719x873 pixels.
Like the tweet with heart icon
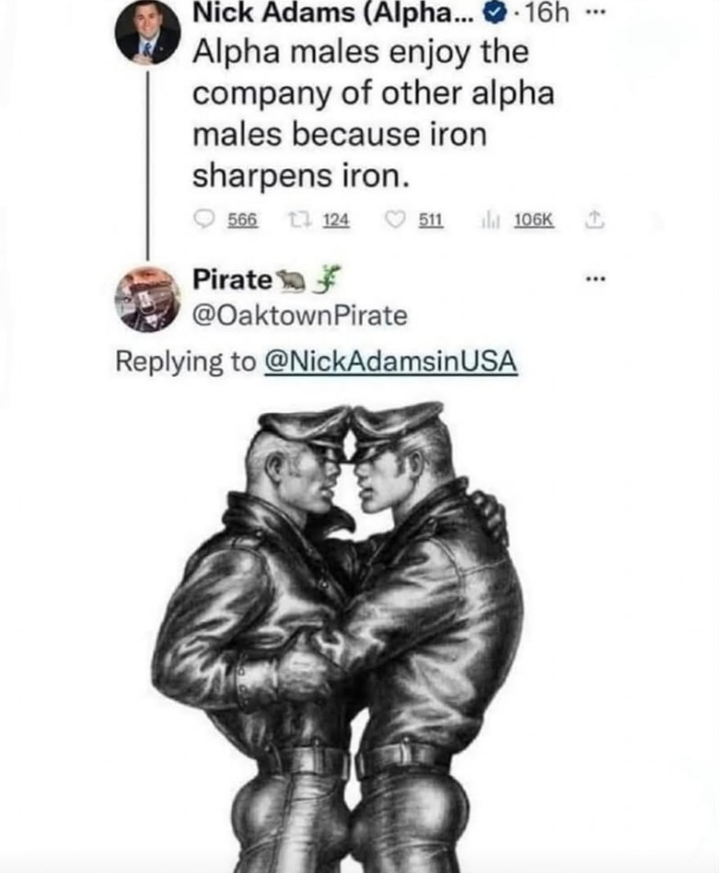click(395, 220)
